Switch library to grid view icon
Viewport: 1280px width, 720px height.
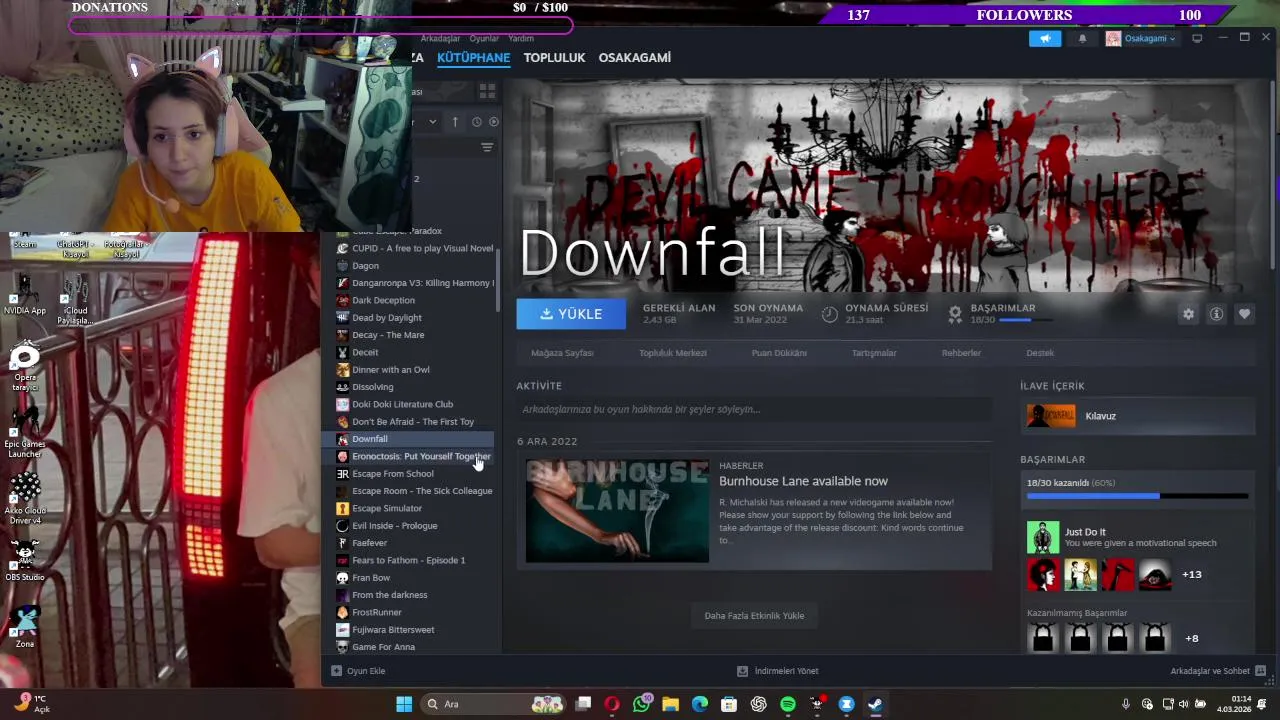click(487, 91)
